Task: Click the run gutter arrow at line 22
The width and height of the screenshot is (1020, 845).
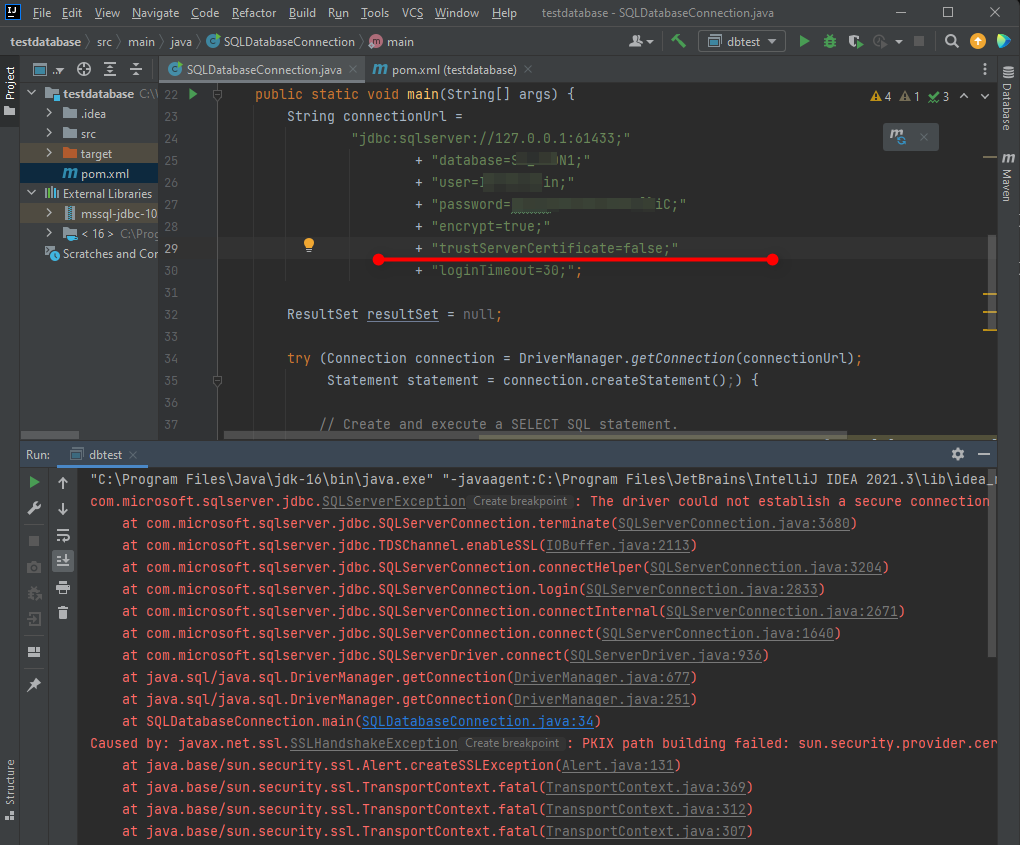Action: point(193,94)
